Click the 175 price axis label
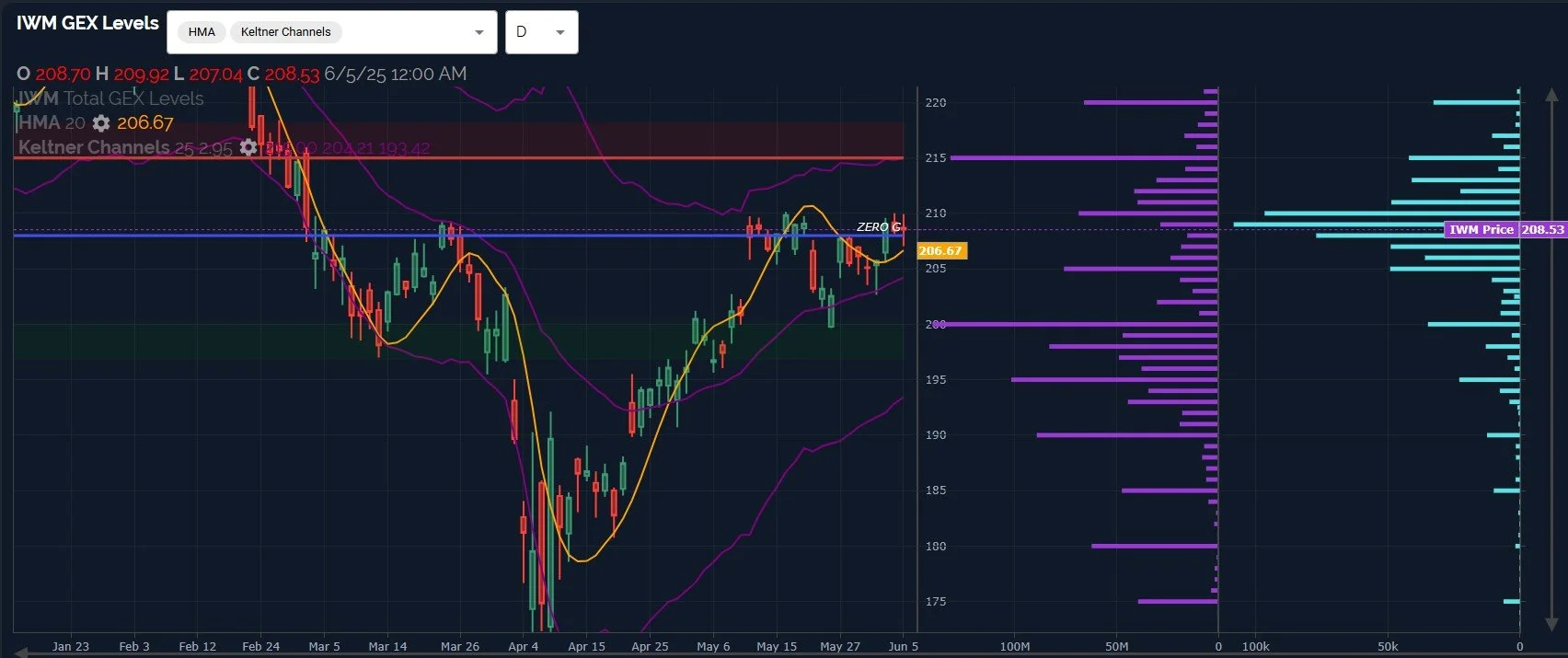Image resolution: width=1568 pixels, height=658 pixels. coord(935,601)
